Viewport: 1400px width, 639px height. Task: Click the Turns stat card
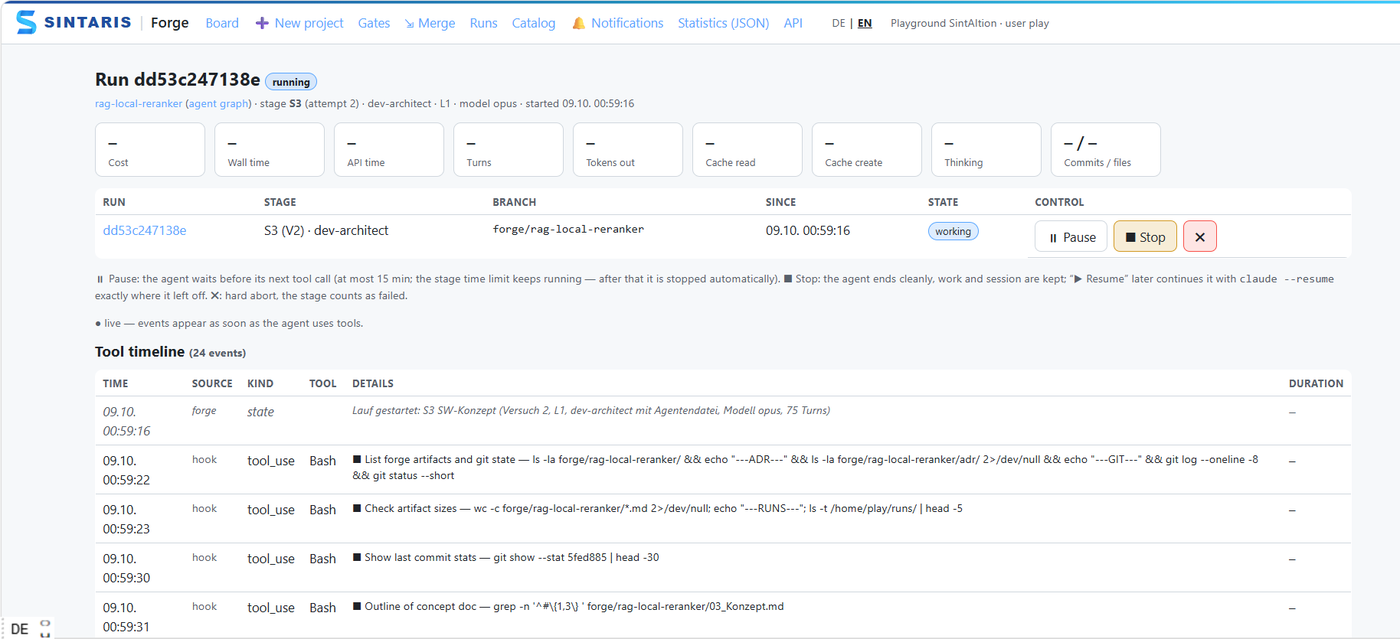click(508, 150)
